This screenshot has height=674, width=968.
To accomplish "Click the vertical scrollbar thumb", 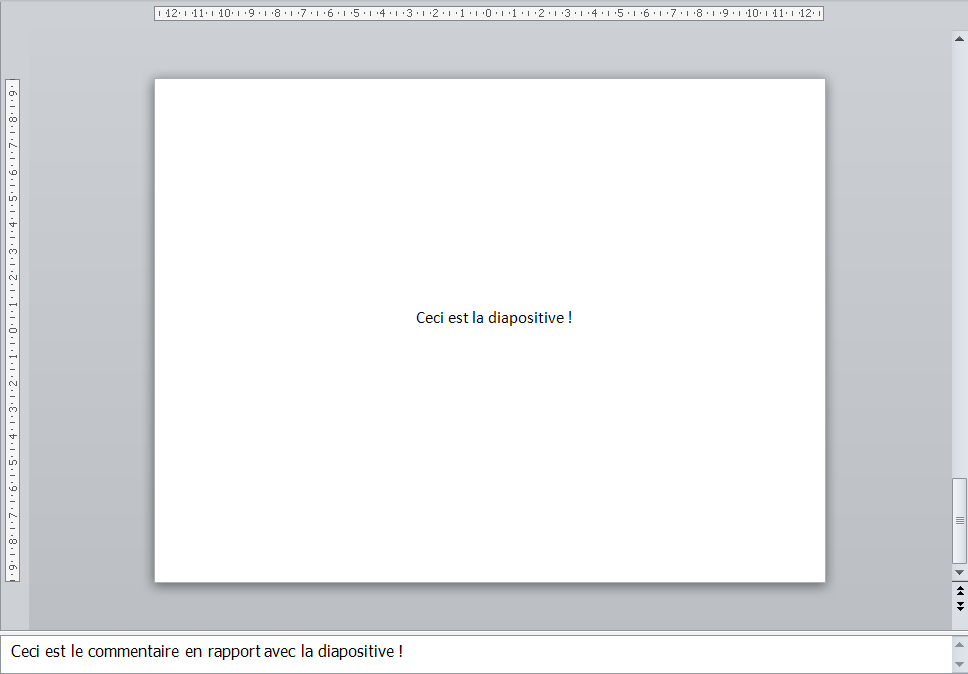I will (960, 520).
